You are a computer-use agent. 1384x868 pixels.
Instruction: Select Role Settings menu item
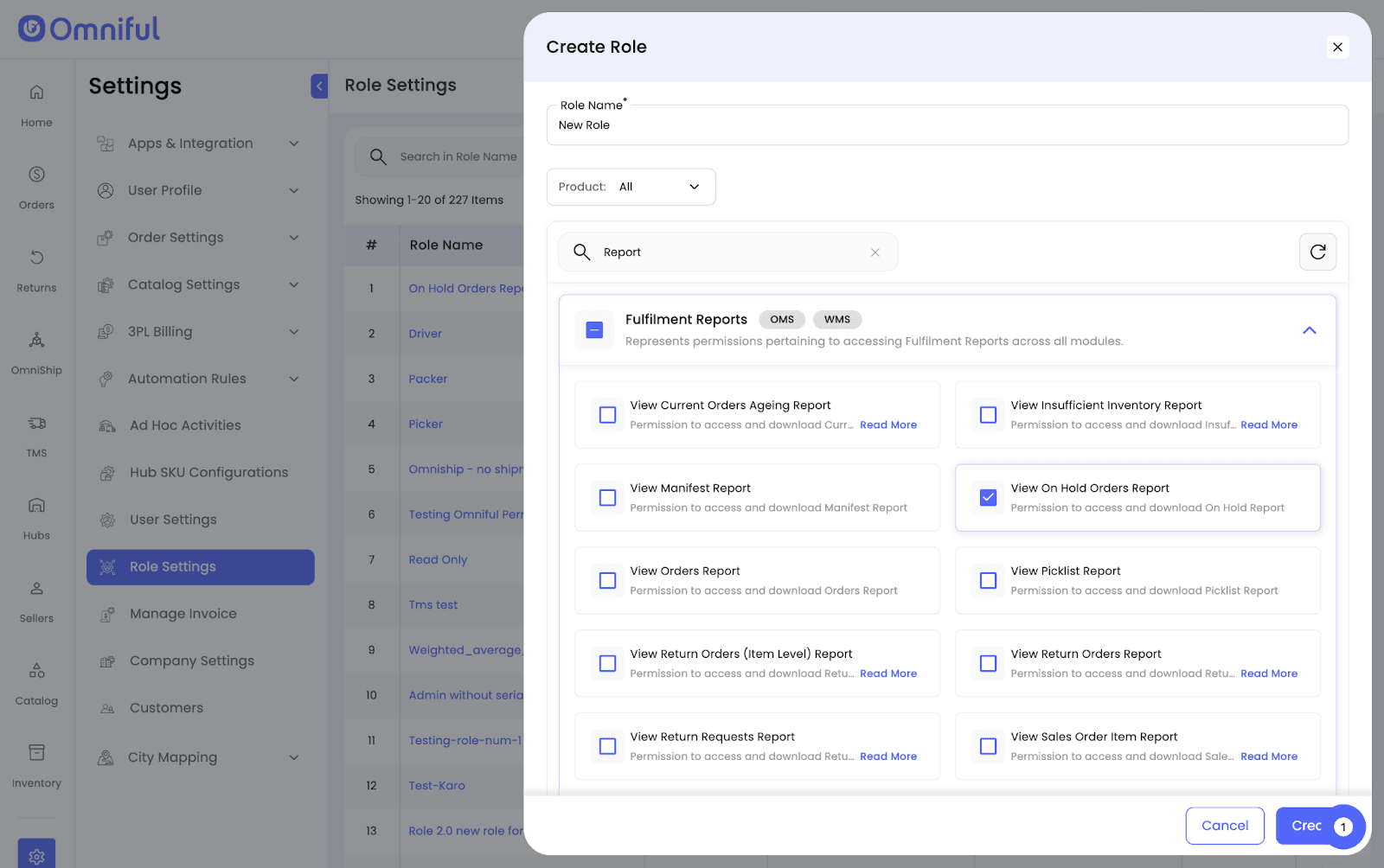click(201, 567)
